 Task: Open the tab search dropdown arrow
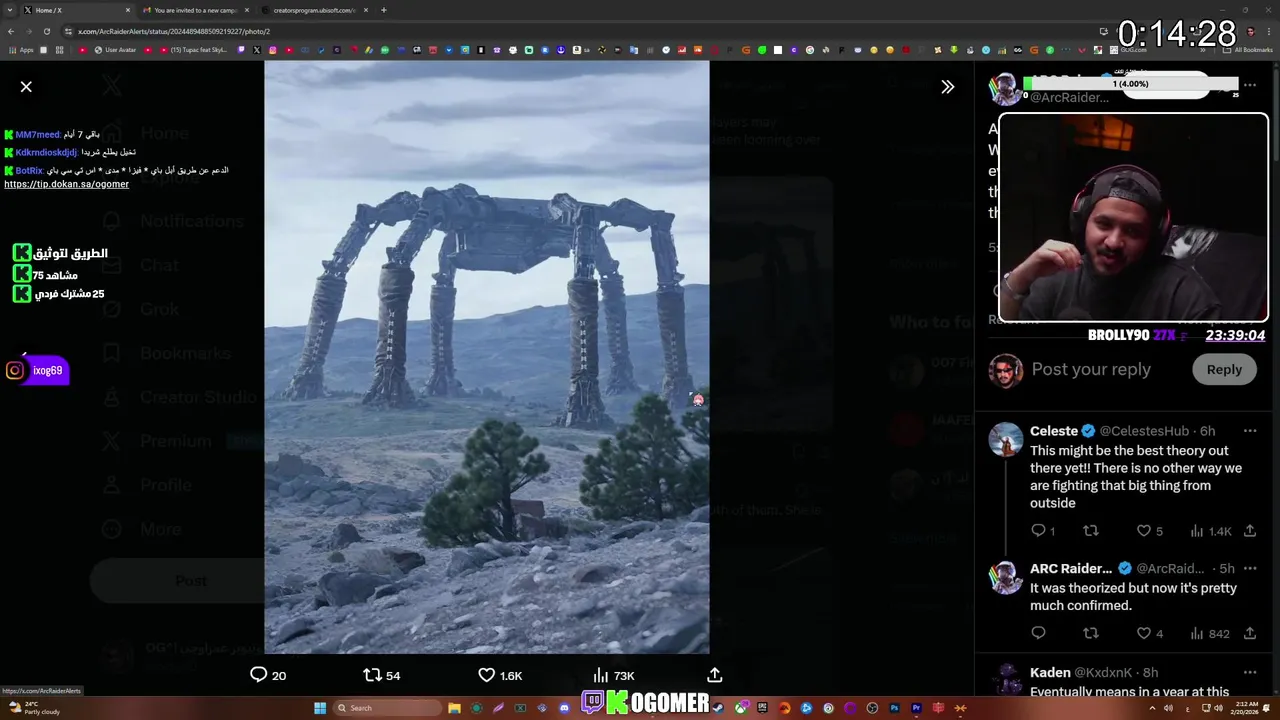point(9,10)
